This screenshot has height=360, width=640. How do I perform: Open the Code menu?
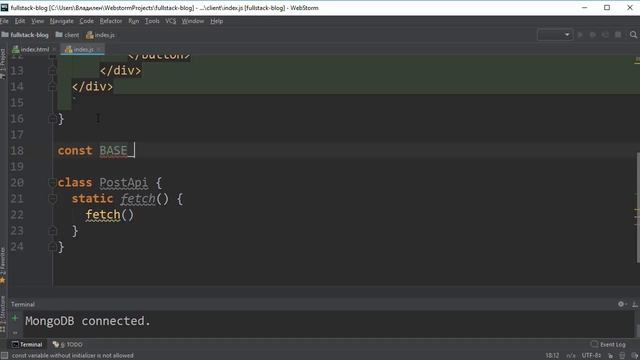tap(87, 21)
